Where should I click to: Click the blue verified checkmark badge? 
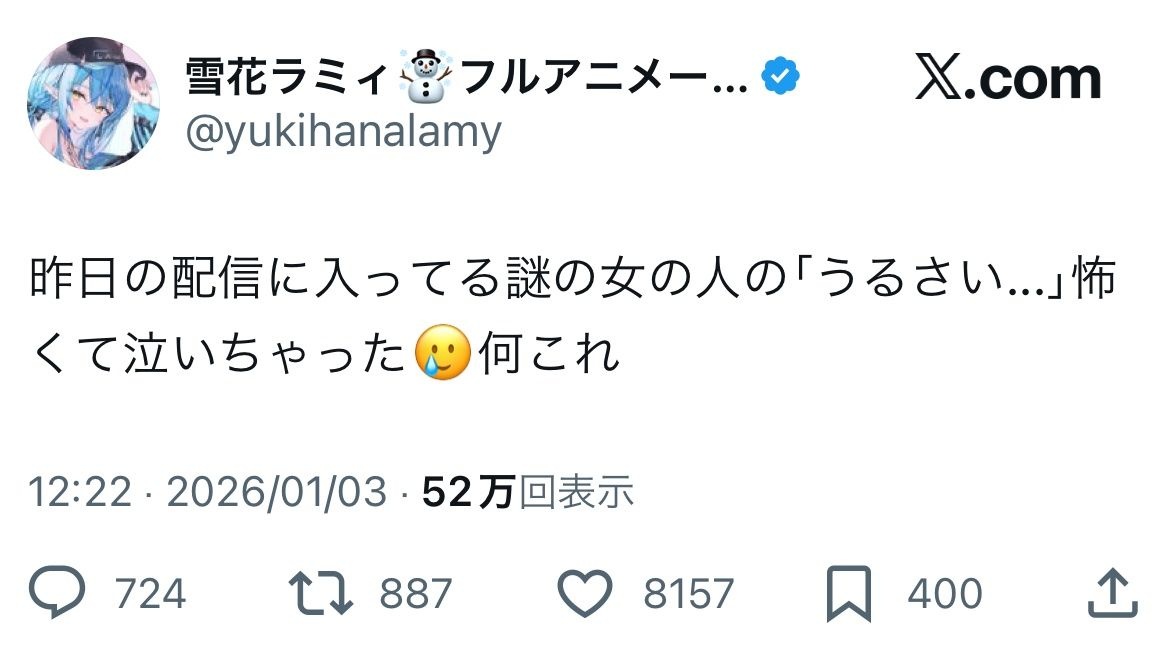(780, 78)
